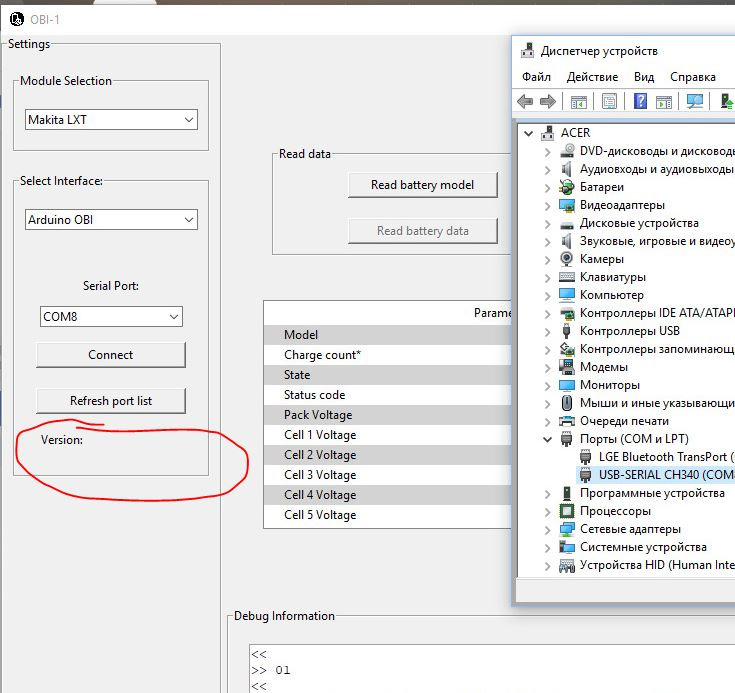Image resolution: width=735 pixels, height=693 pixels.
Task: Open the Файл menu
Action: coord(536,77)
